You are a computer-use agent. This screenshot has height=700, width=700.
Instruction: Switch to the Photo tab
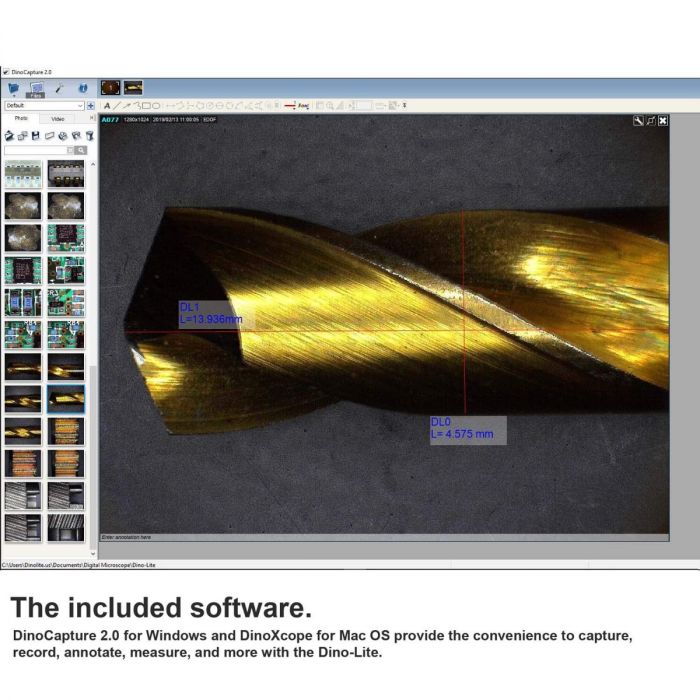21,119
